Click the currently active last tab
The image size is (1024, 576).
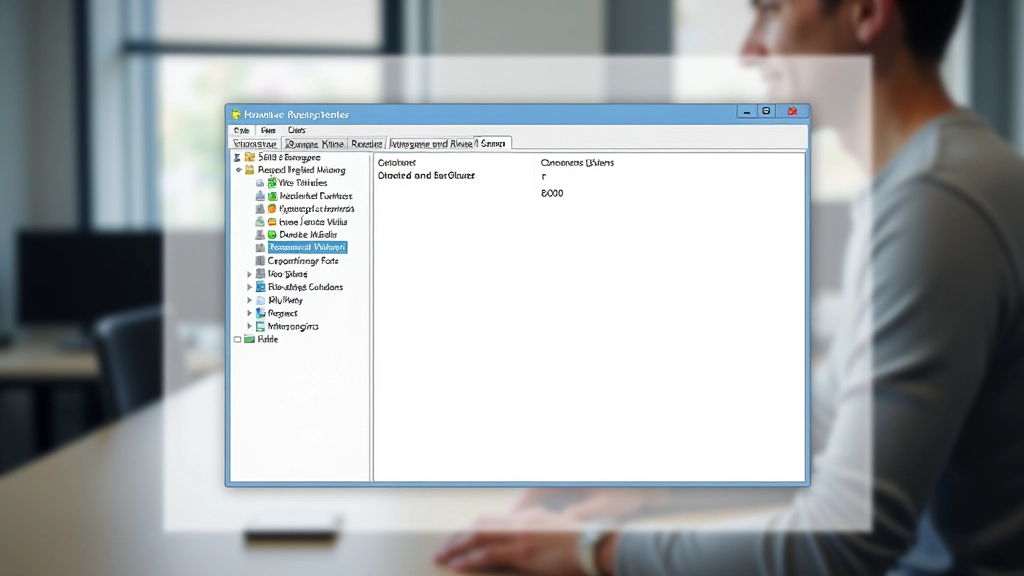pyautogui.click(x=493, y=143)
